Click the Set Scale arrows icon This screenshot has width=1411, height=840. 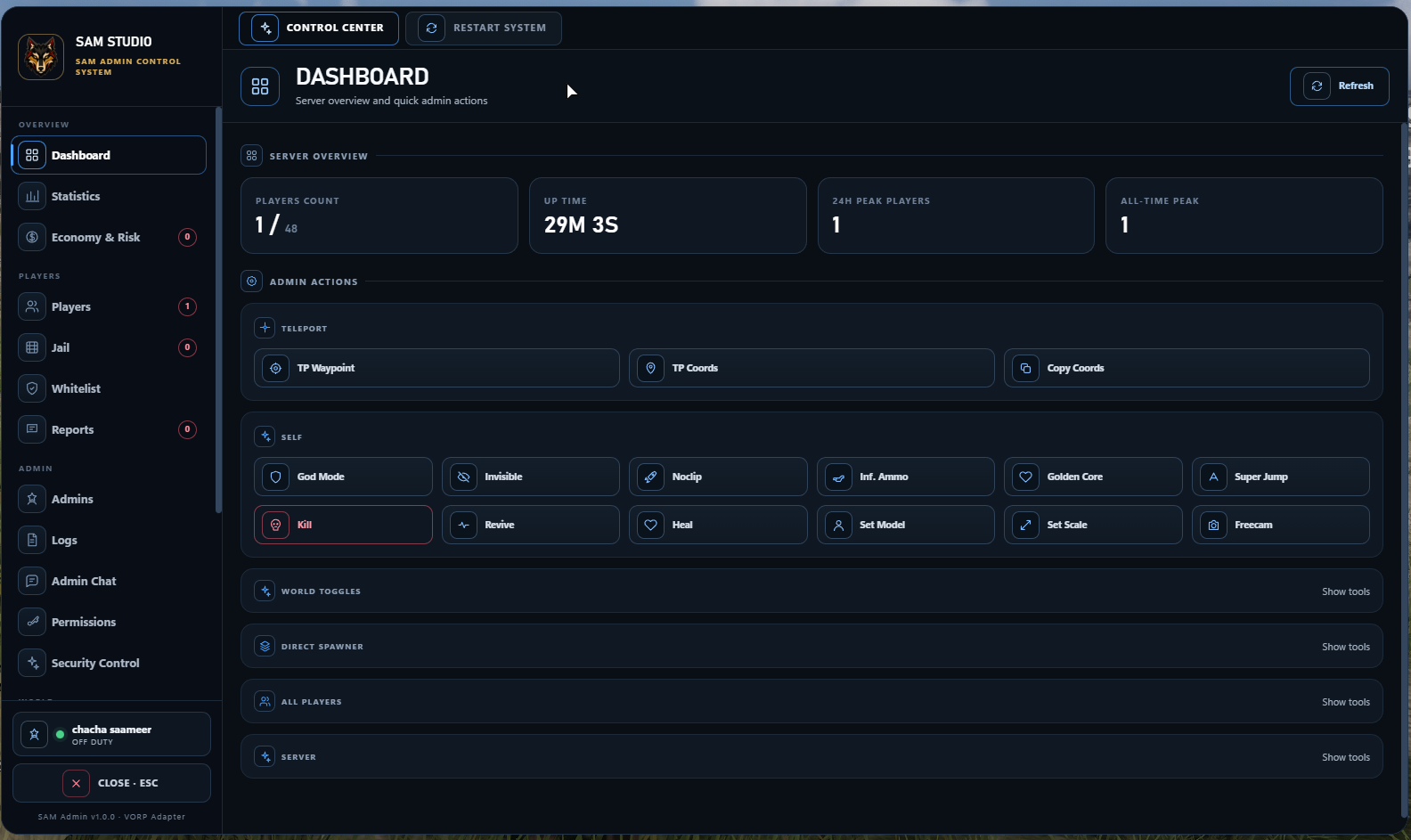pos(1026,525)
